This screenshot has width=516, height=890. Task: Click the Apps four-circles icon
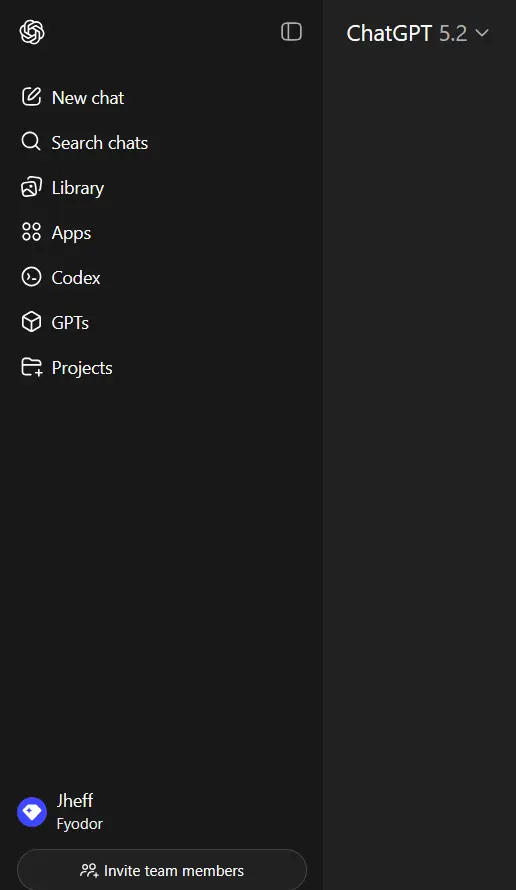click(31, 232)
